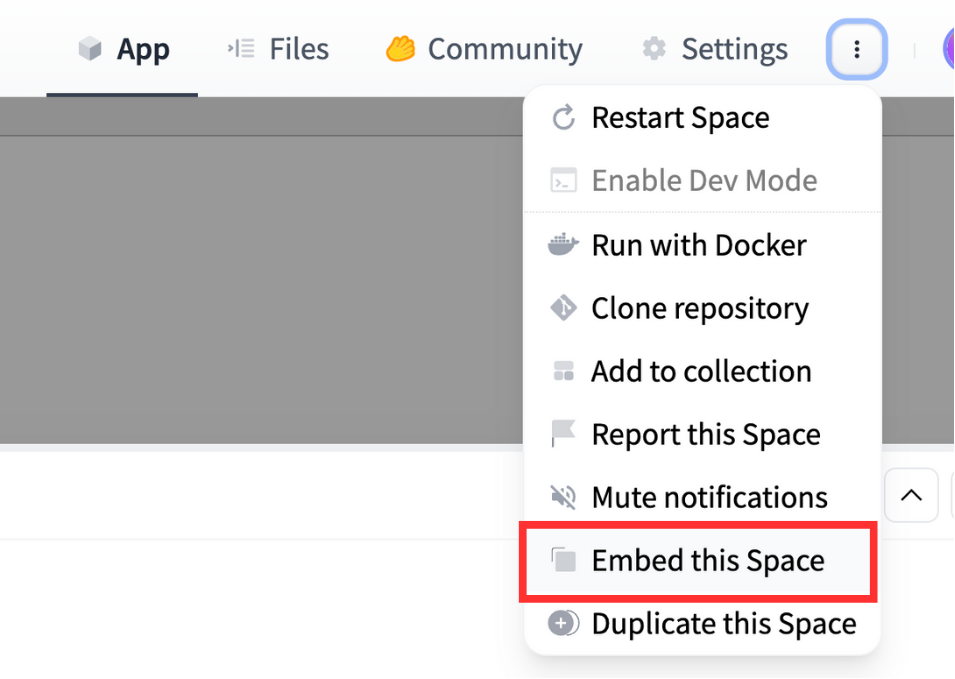Click the Embed this Space copy icon
The height and width of the screenshot is (679, 955).
click(x=563, y=560)
